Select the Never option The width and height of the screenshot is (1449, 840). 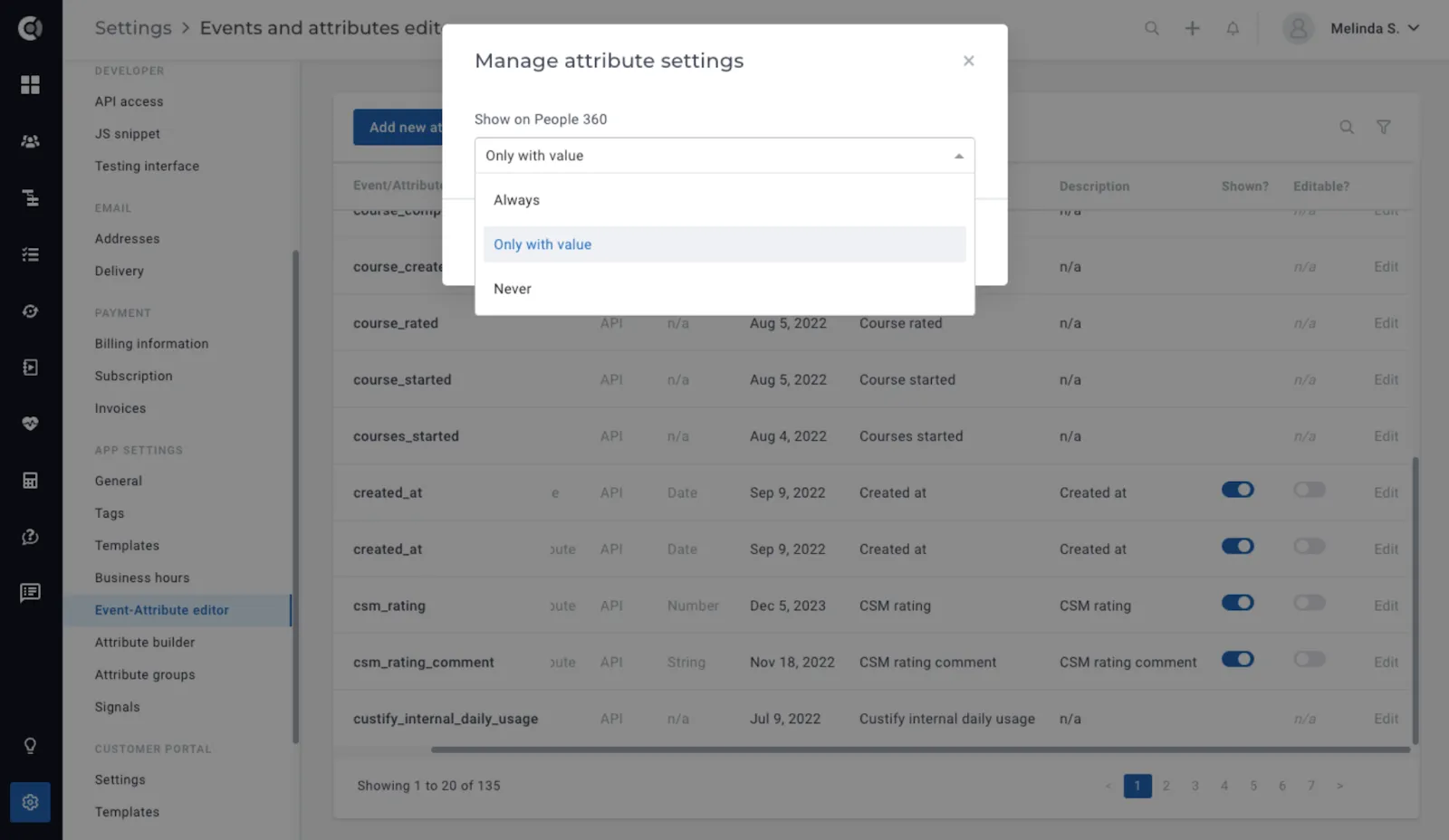click(x=724, y=289)
